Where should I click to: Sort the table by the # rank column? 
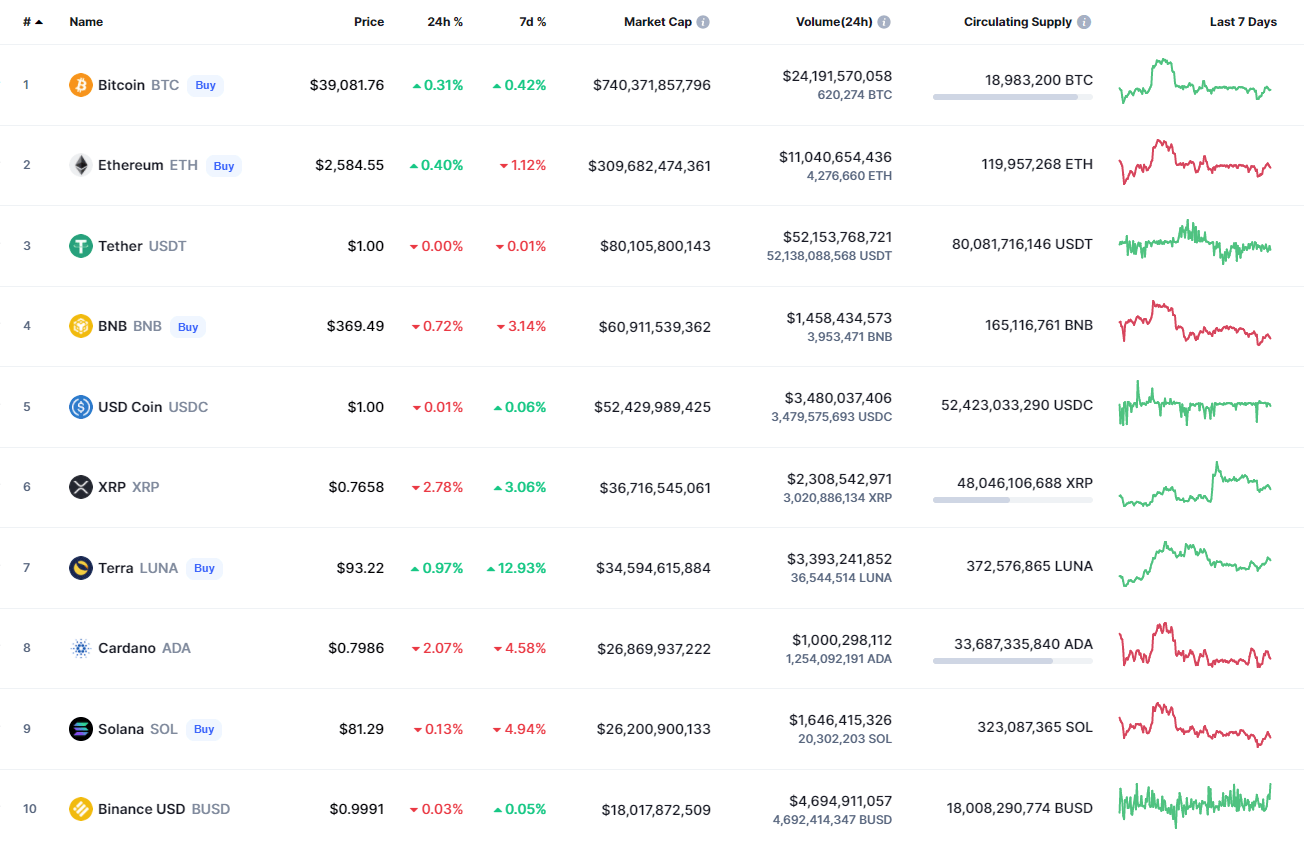[x=32, y=22]
